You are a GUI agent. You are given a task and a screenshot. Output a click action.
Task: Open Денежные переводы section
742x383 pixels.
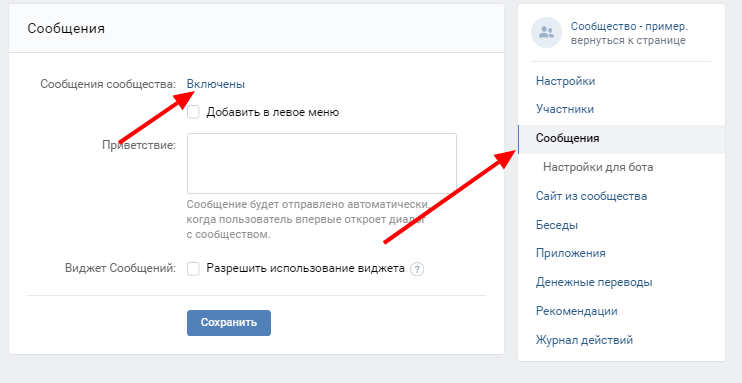coord(594,282)
